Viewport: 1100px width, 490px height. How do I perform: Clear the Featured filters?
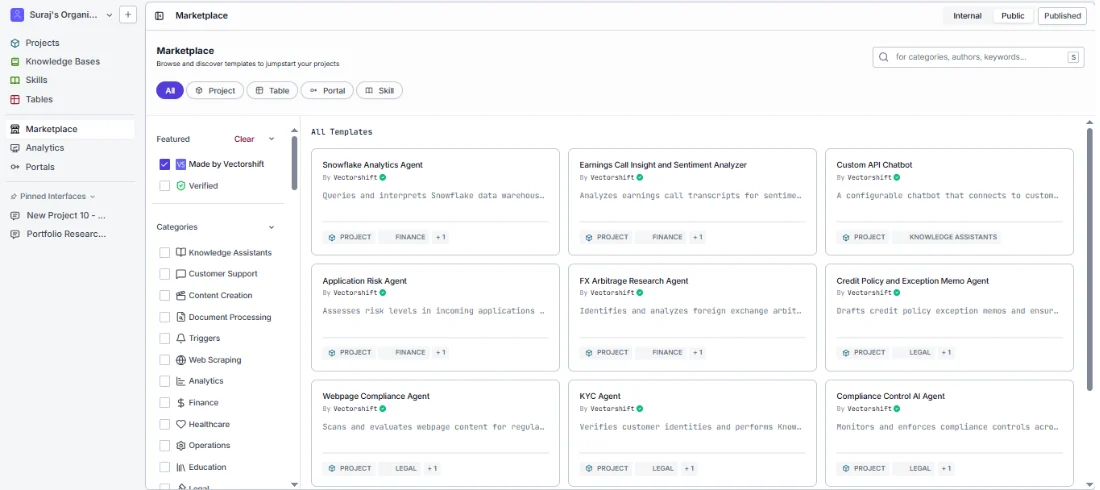(244, 139)
